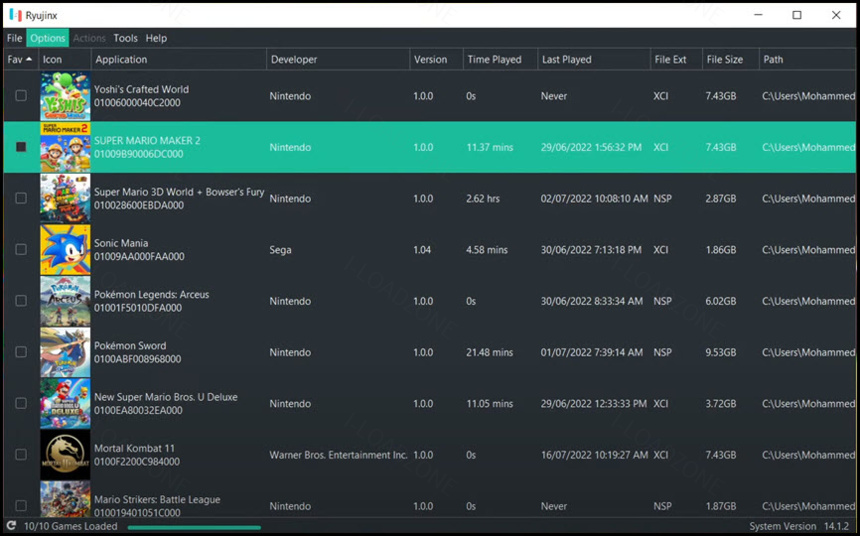Toggle favorite for SUPER MARIO MAKER 2

point(21,147)
